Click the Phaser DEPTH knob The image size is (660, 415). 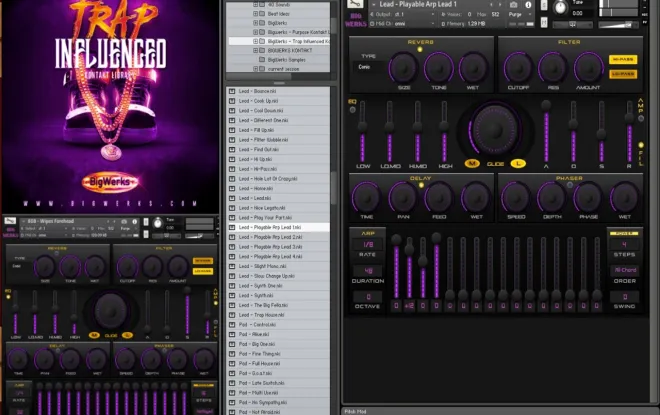click(x=551, y=197)
